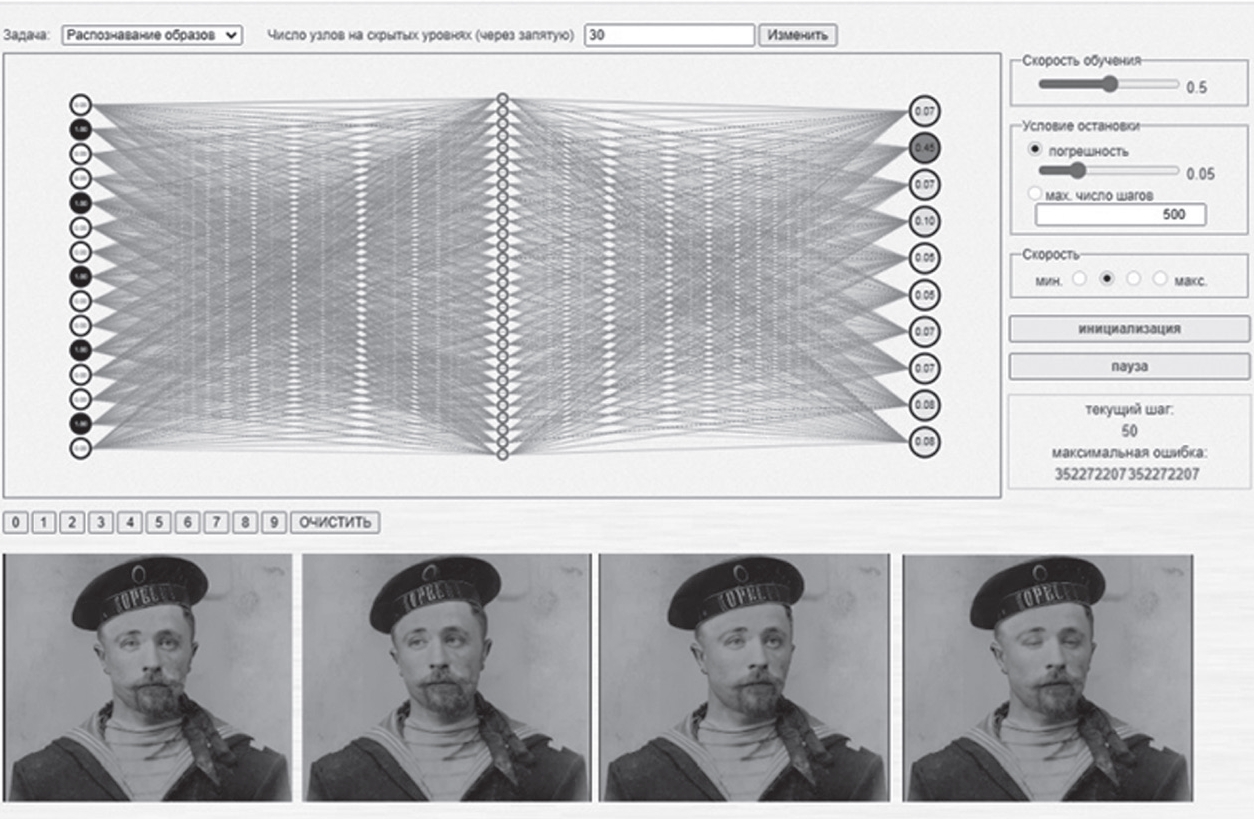Select the макс. число шагов radio
This screenshot has height=819, width=1254.
click(1035, 193)
